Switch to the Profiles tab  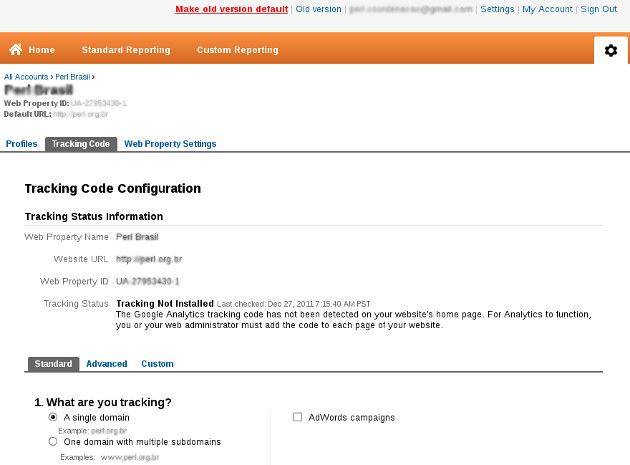point(21,144)
